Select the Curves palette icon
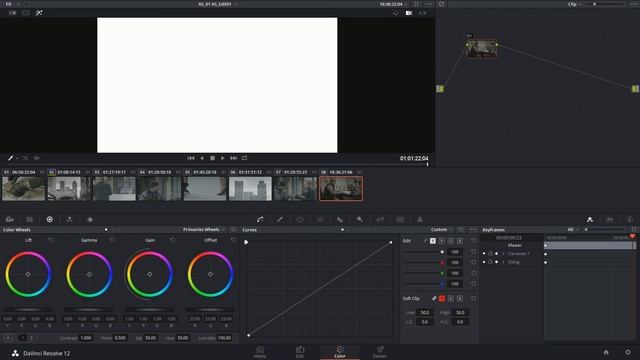640x360 pixels. pyautogui.click(x=260, y=220)
